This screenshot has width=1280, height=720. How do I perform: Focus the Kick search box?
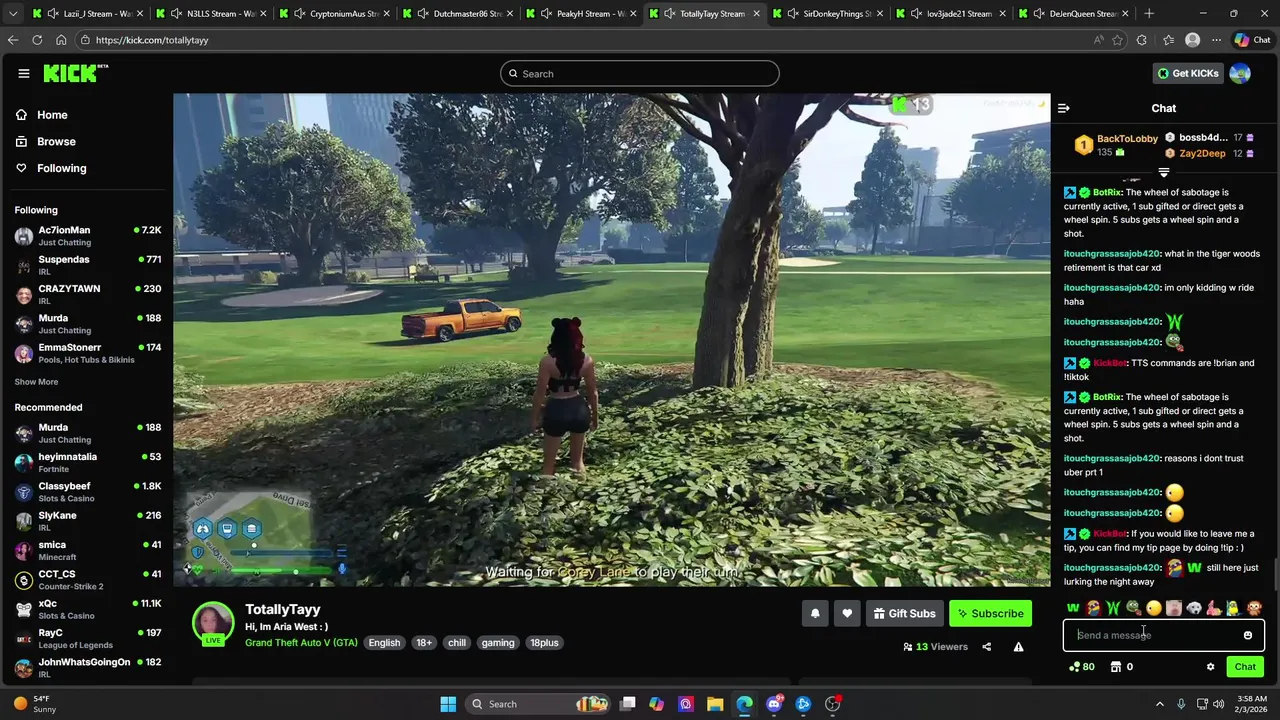coord(640,73)
